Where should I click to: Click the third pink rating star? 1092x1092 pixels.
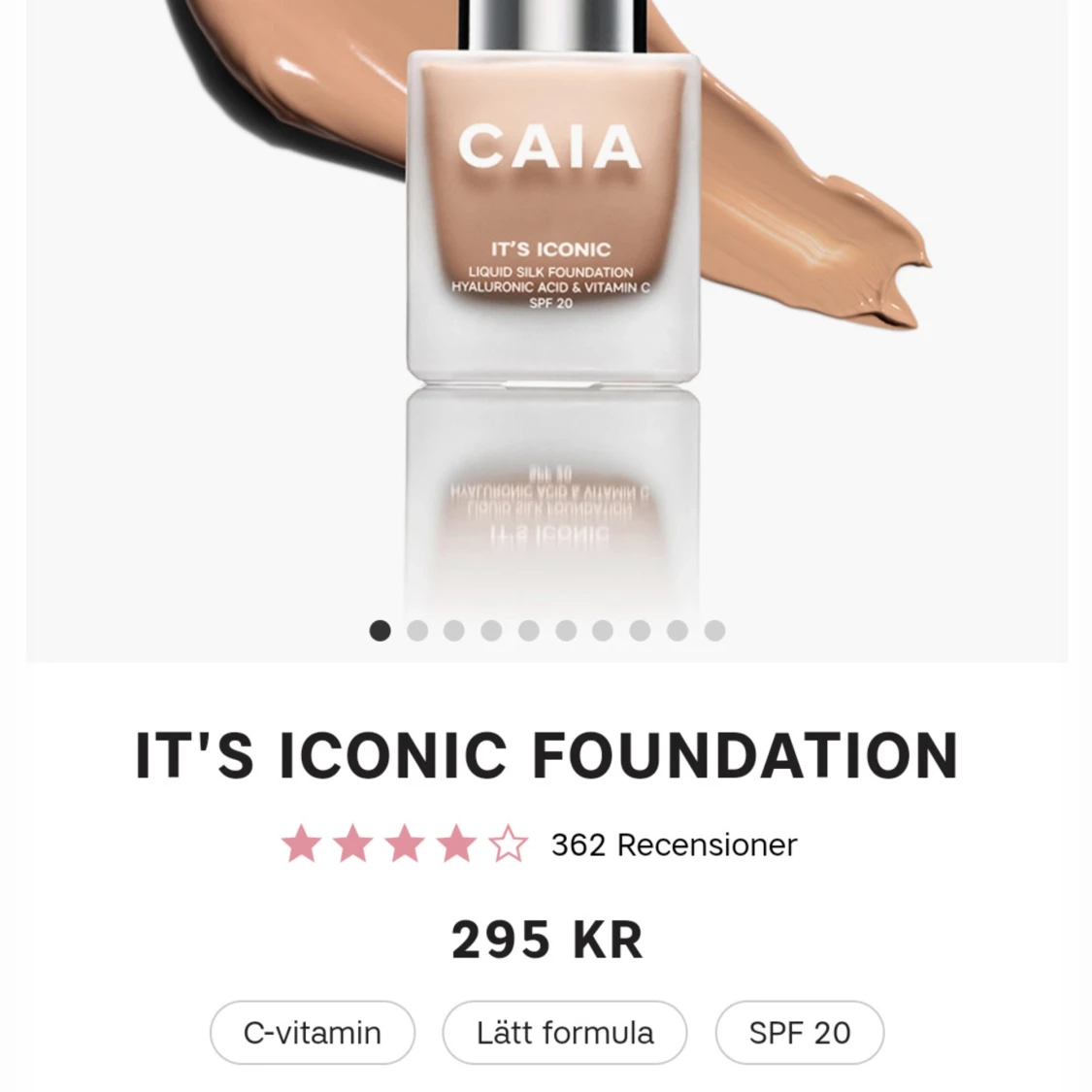[405, 844]
